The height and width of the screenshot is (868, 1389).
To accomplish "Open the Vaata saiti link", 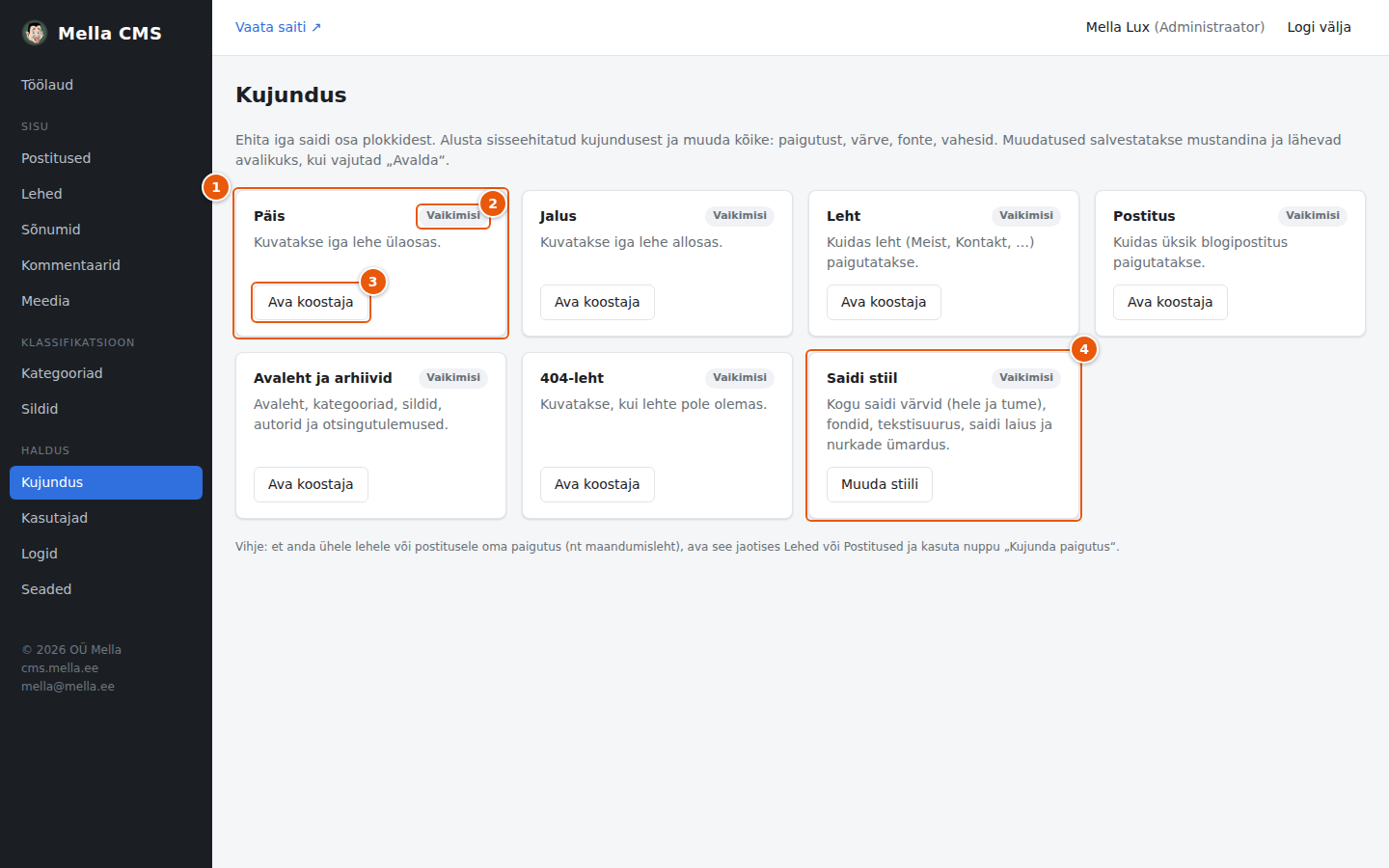I will pos(278,27).
